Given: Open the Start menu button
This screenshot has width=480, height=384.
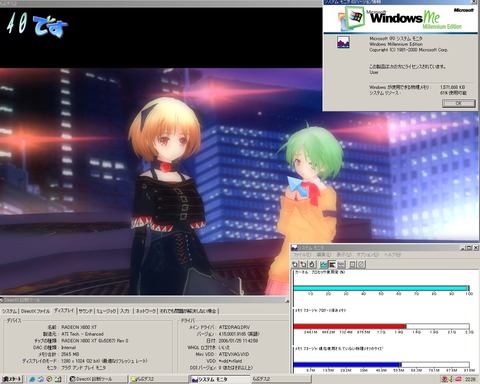Looking at the screenshot, I should (11, 379).
